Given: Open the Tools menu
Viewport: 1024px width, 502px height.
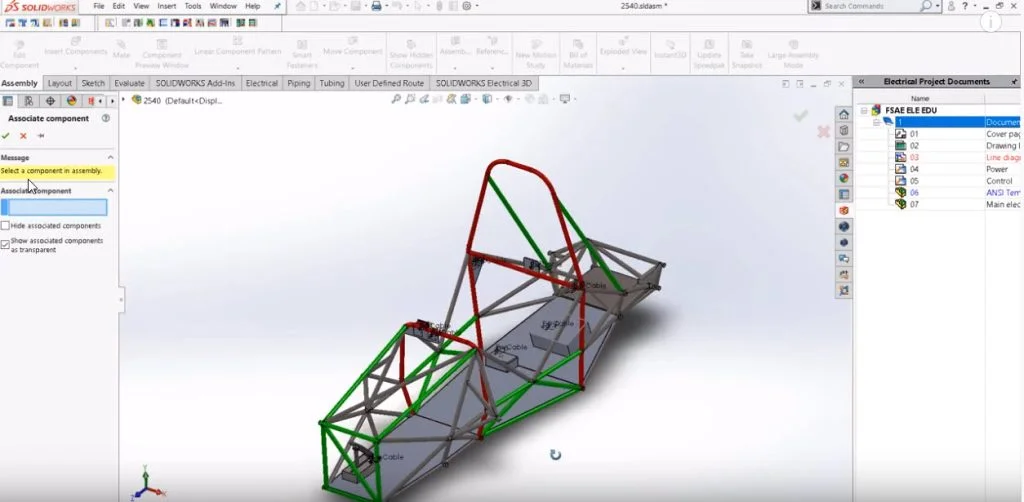Looking at the screenshot, I should (193, 6).
